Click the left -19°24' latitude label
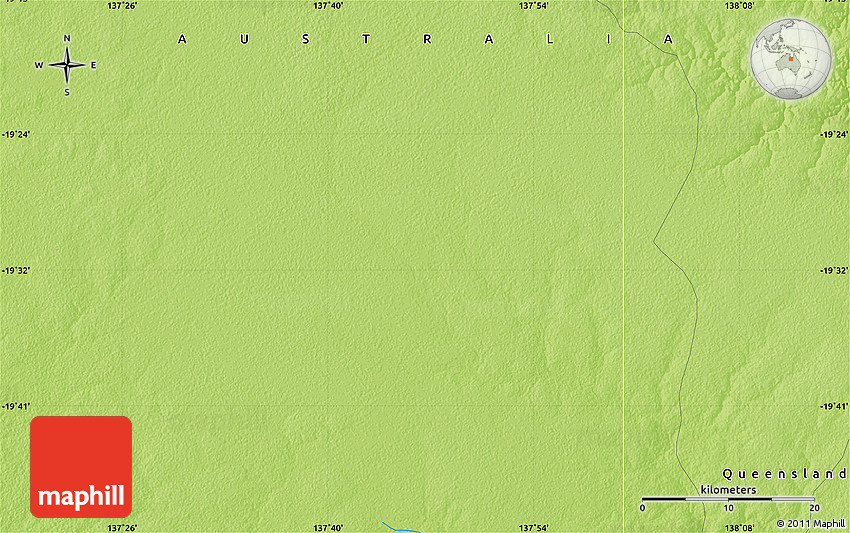 (16, 134)
